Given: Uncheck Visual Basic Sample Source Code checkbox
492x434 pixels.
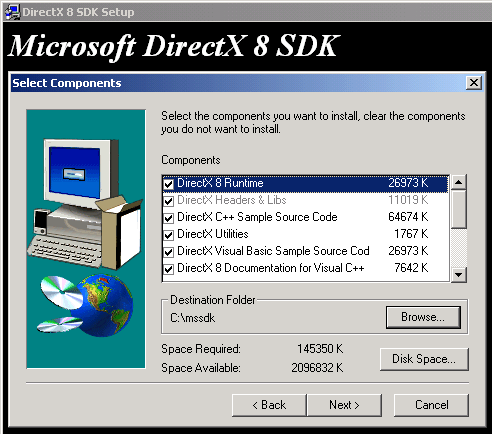Looking at the screenshot, I should click(x=169, y=252).
